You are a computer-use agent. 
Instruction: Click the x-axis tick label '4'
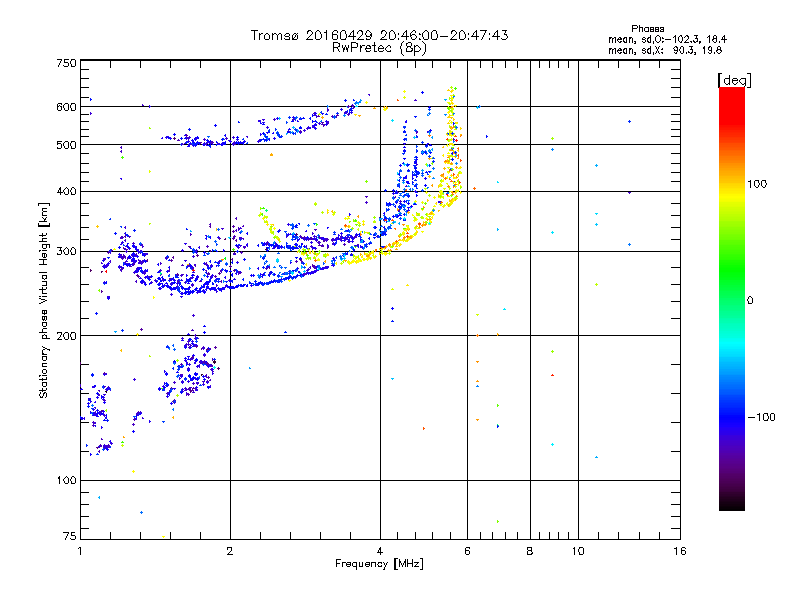[x=380, y=551]
